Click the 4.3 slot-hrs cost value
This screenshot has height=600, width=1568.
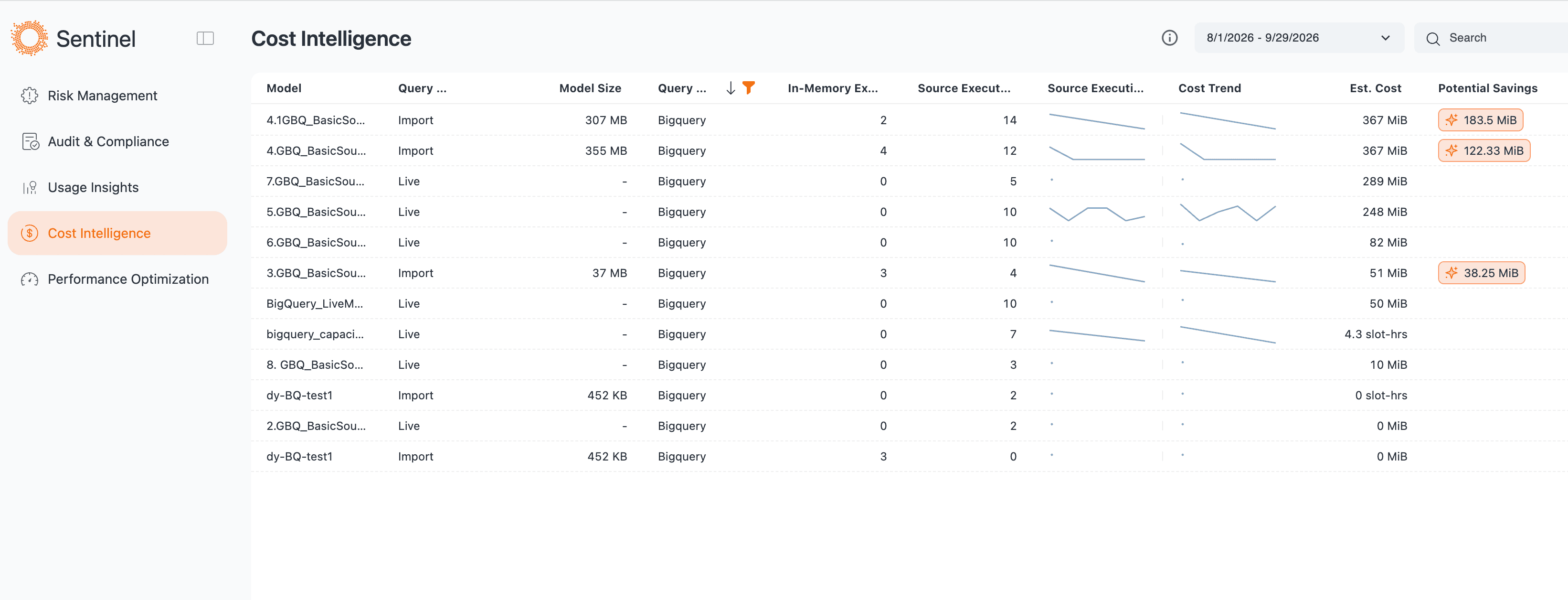1375,334
